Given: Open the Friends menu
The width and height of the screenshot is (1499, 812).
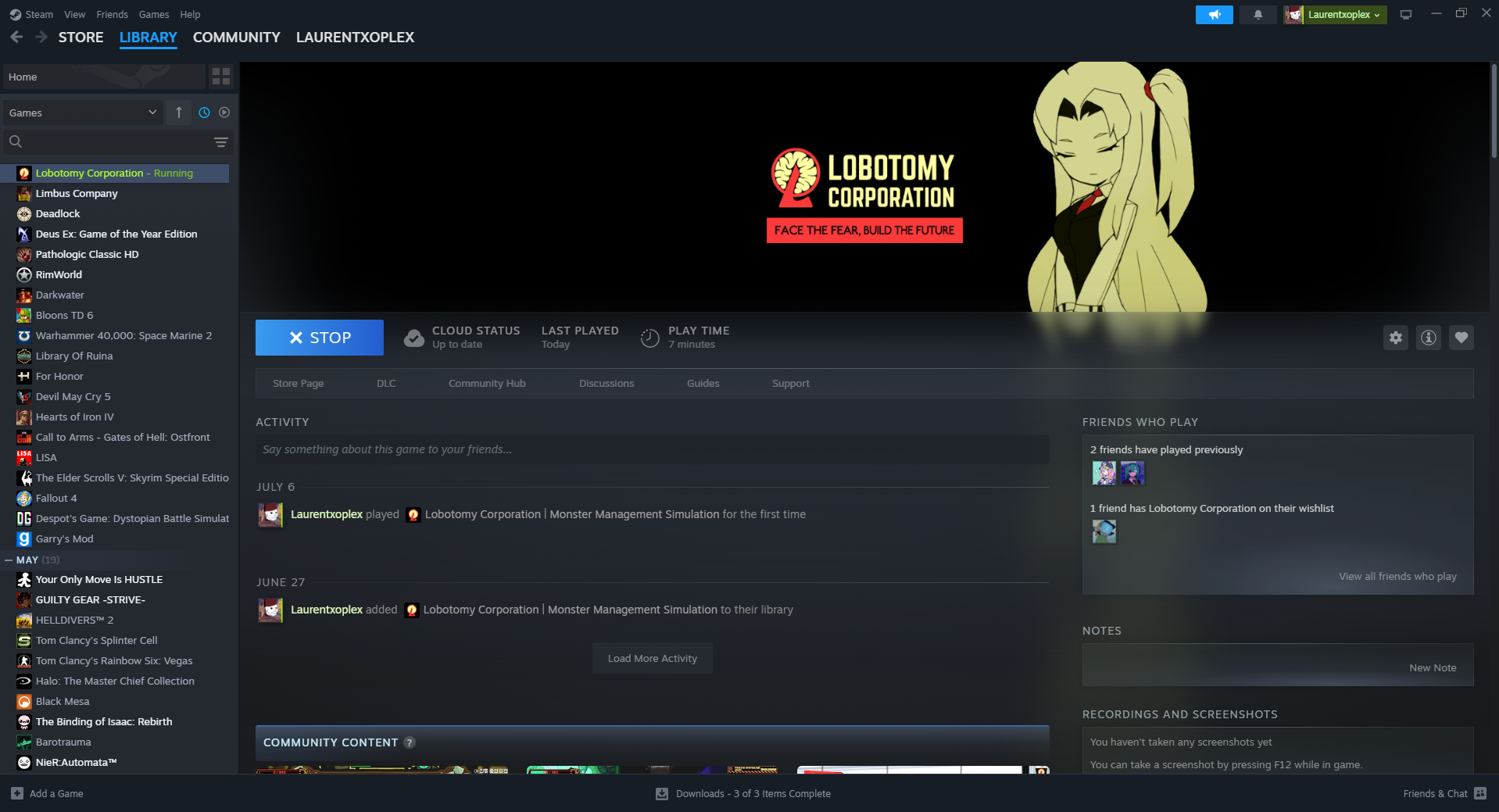Looking at the screenshot, I should click(112, 15).
